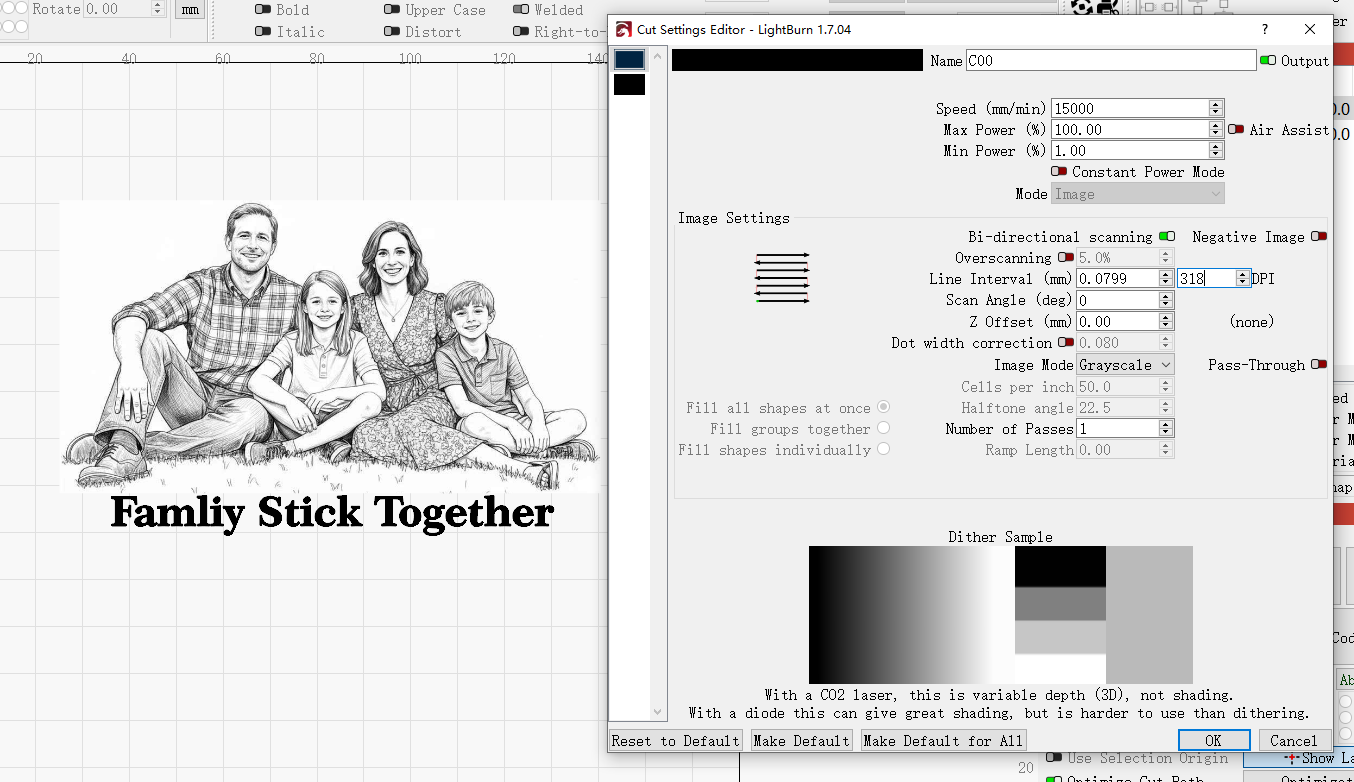
Task: Toggle Distort in the main window toolbar
Action: tap(392, 32)
